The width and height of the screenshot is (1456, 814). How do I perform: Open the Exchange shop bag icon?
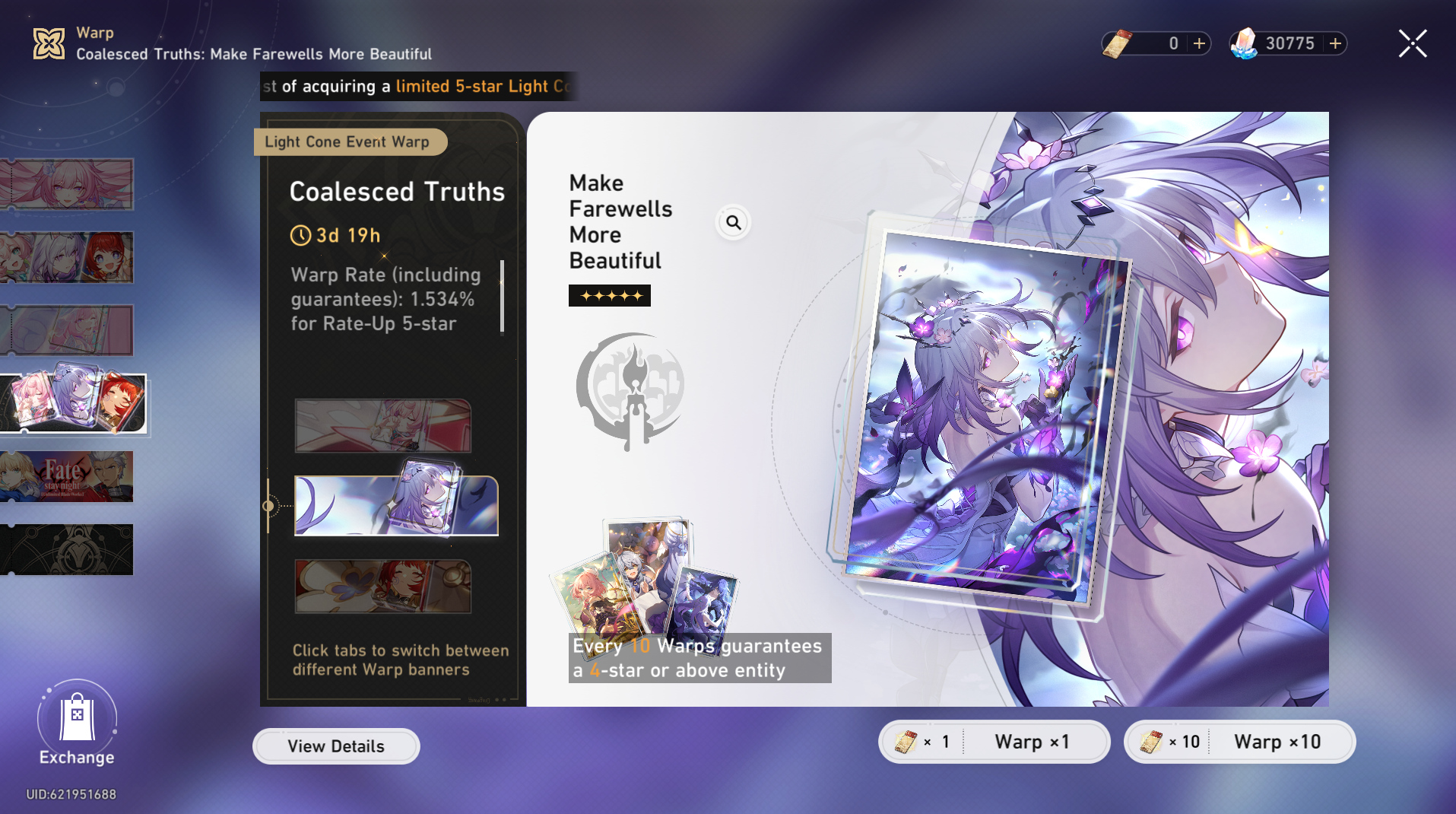coord(77,717)
